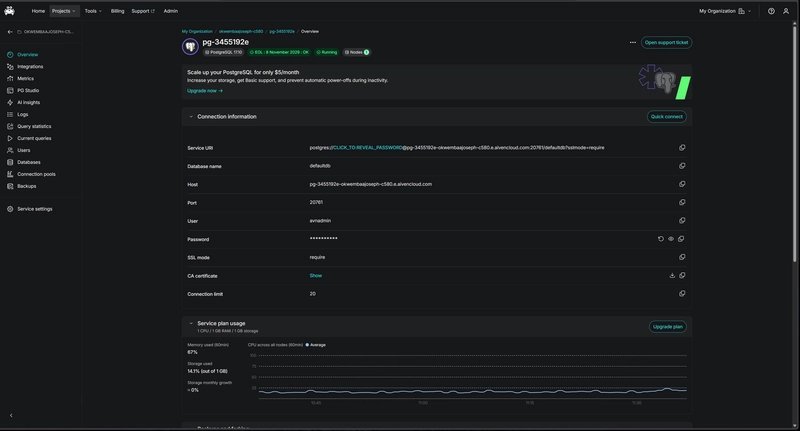This screenshot has width=800, height=431.
Task: Open the Tools dropdown menu
Action: pos(93,11)
